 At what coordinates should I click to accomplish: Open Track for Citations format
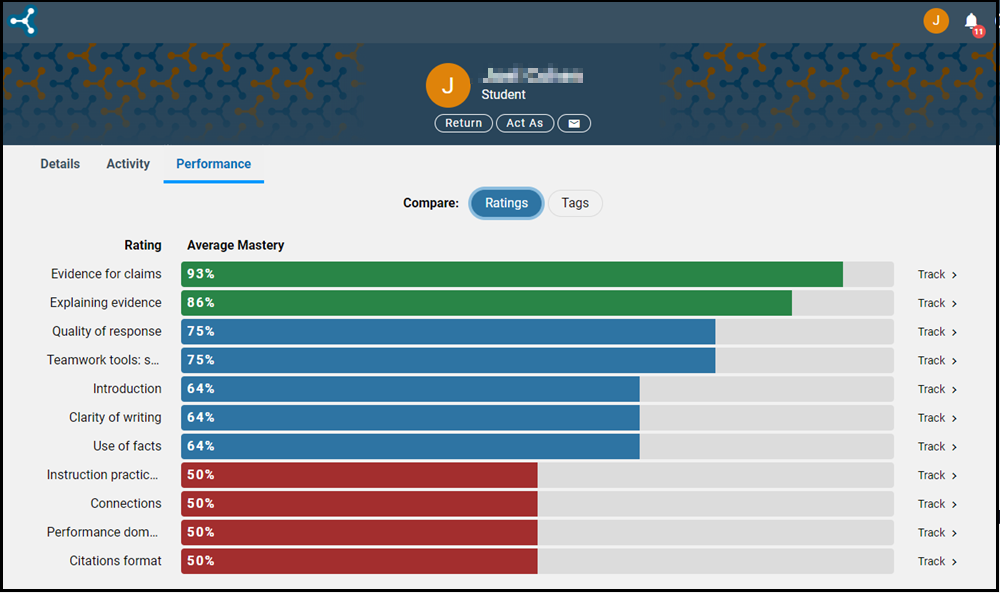(x=937, y=561)
